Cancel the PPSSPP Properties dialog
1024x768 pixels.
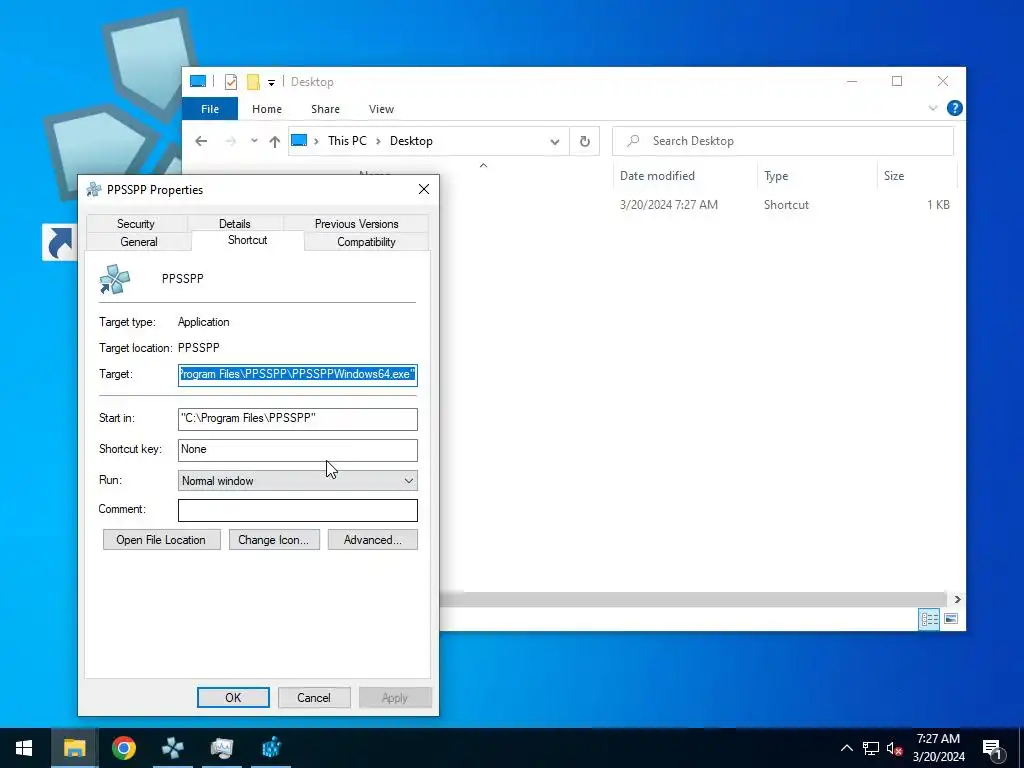pos(314,697)
